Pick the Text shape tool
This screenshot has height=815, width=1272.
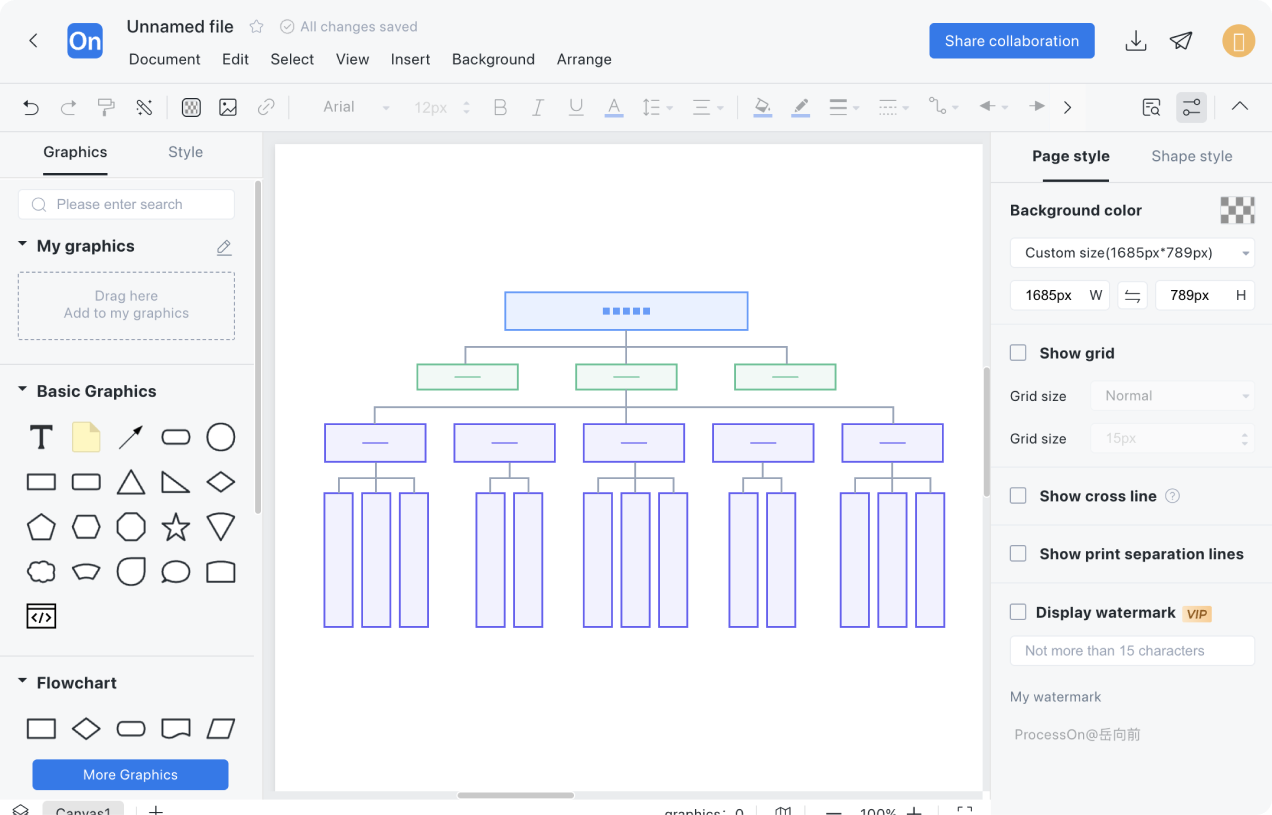click(41, 437)
